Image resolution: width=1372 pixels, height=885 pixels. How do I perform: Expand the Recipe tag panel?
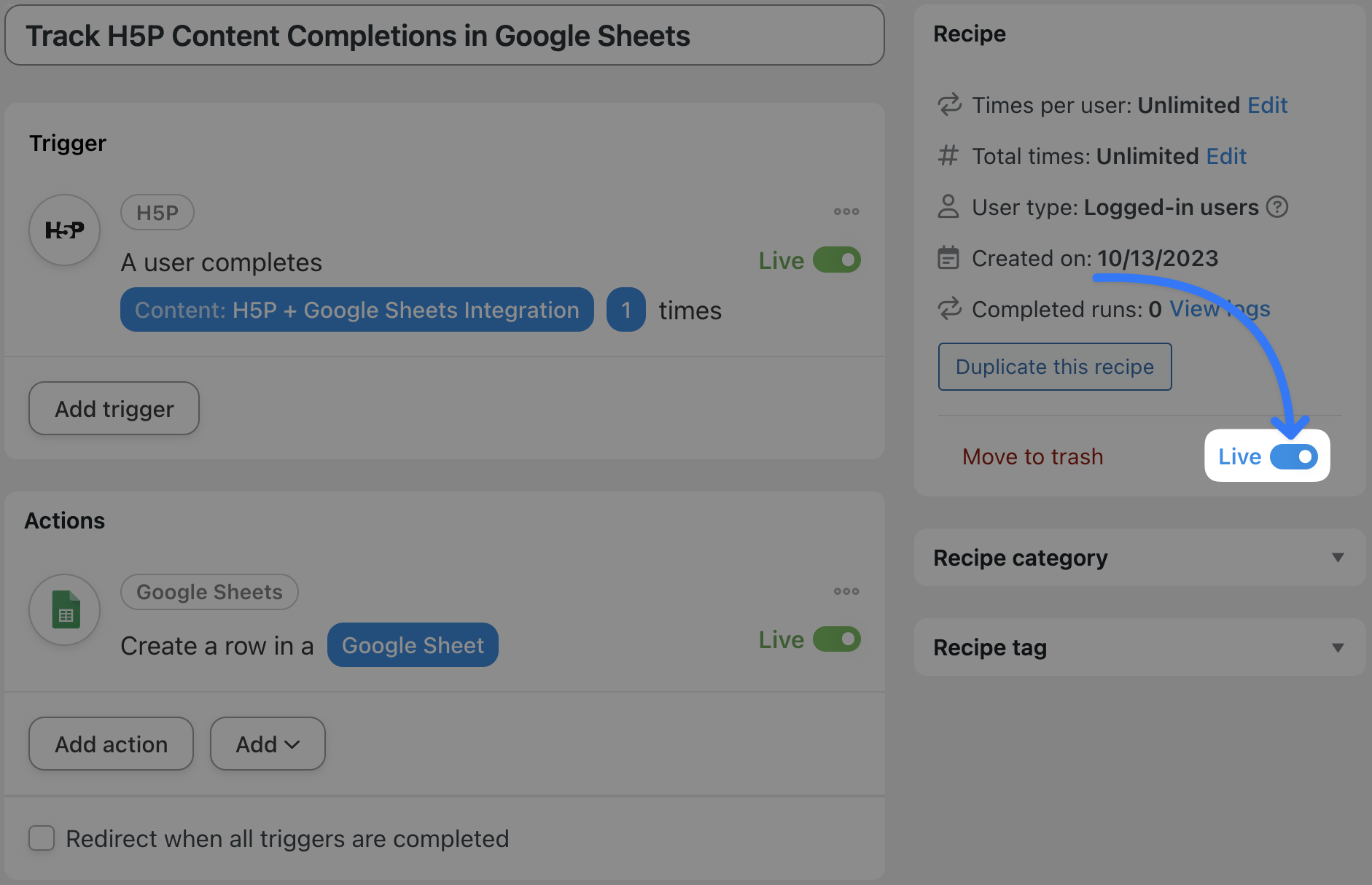(x=1337, y=647)
